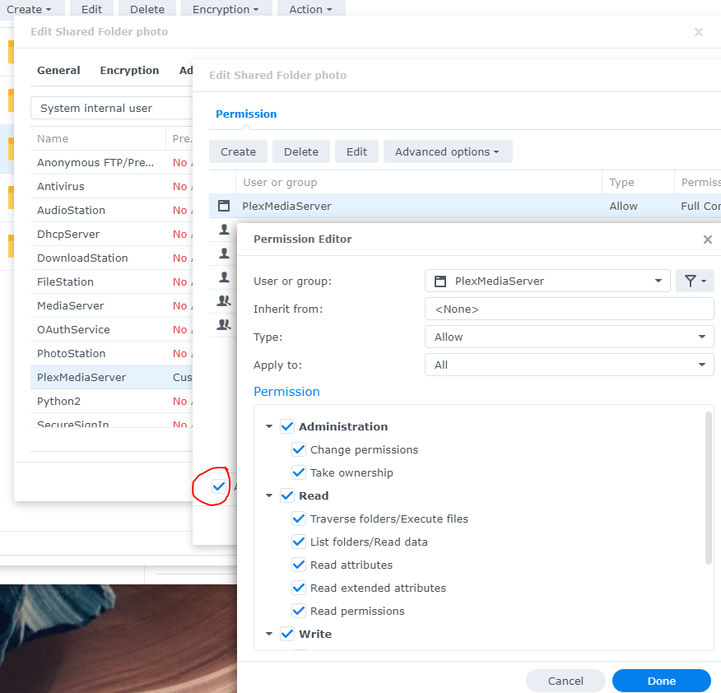This screenshot has height=693, width=721.
Task: Click the Cancel button
Action: click(566, 681)
